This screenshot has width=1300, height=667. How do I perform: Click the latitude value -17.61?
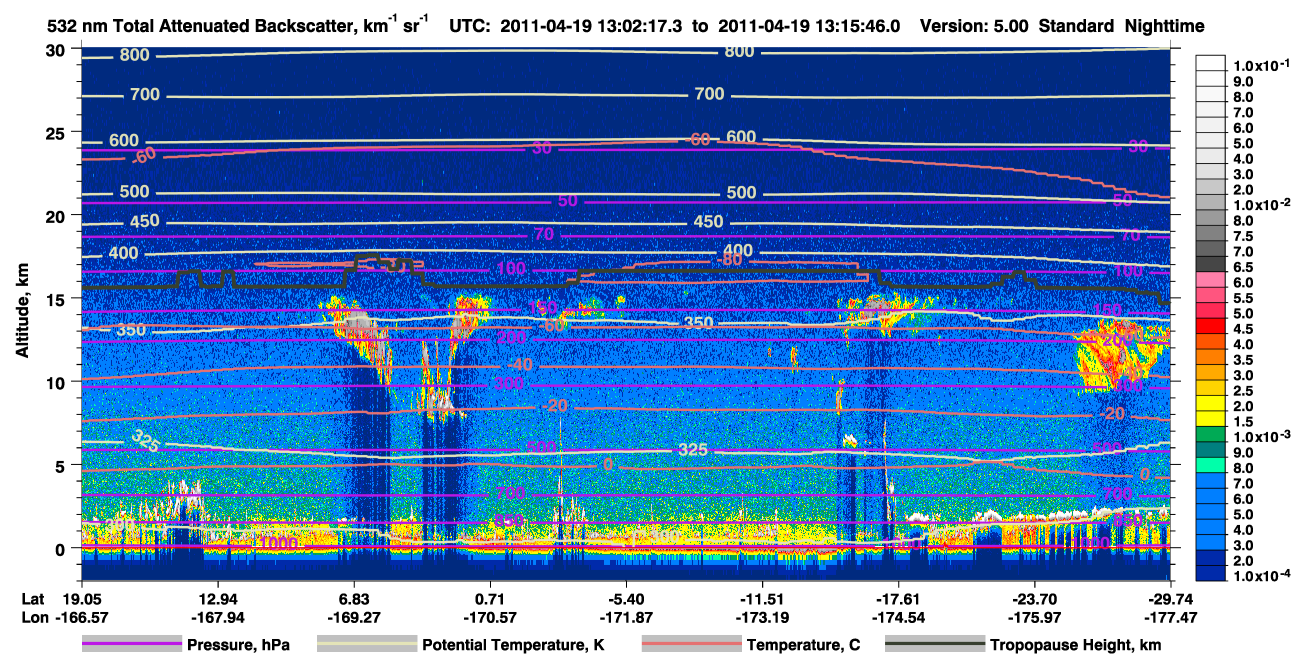pos(898,597)
